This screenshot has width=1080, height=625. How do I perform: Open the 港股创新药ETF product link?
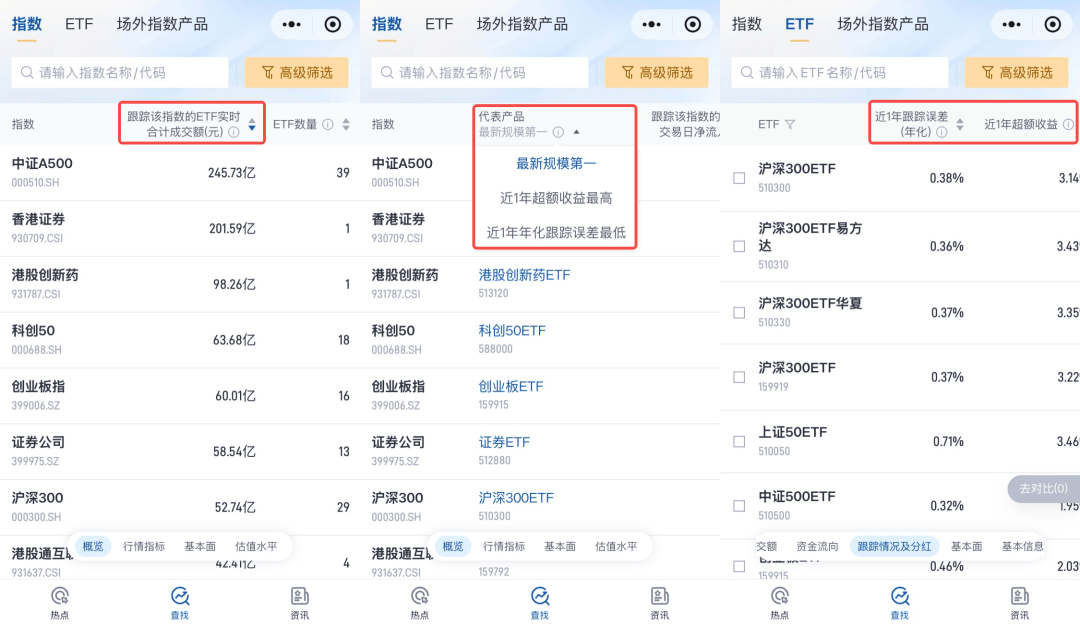524,274
